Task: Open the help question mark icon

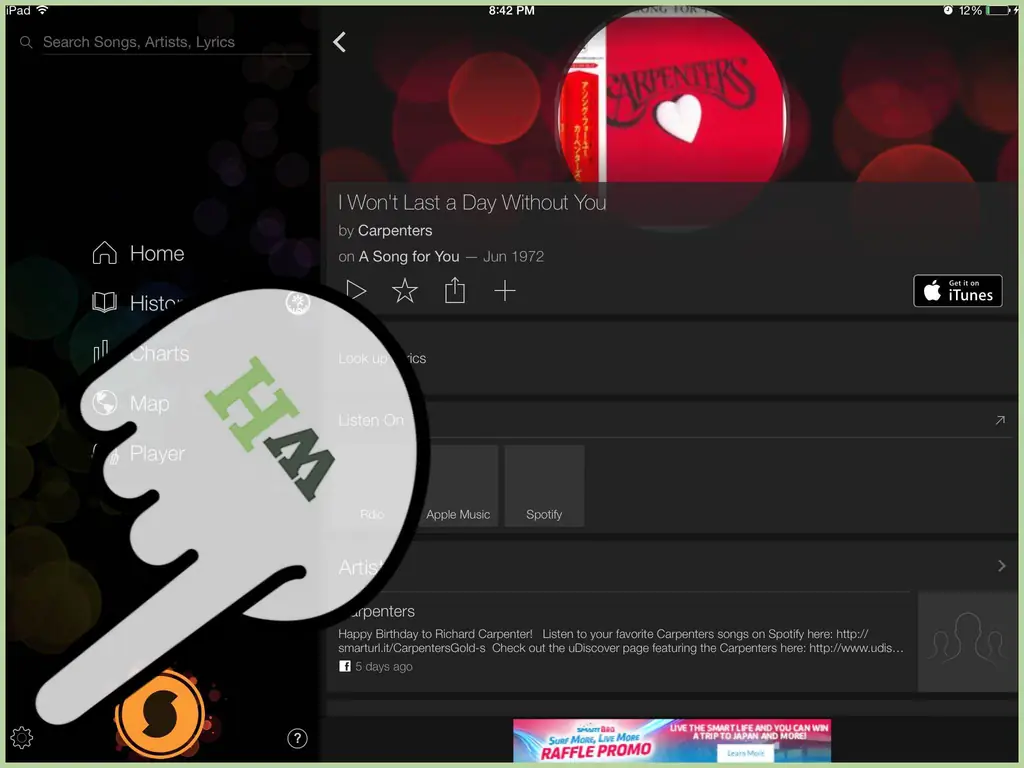Action: point(297,738)
